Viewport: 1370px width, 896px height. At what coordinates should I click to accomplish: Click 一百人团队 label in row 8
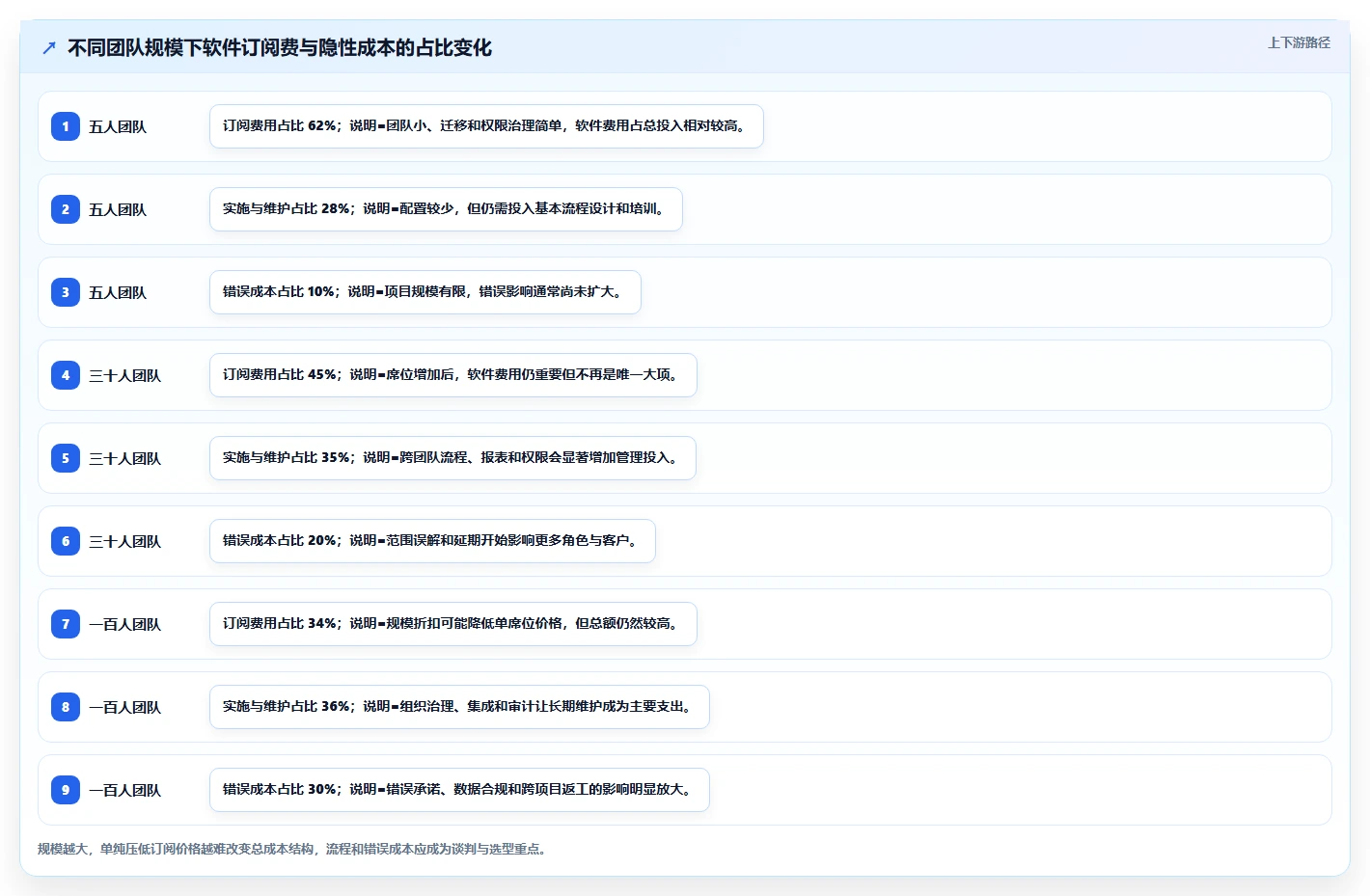pos(125,707)
